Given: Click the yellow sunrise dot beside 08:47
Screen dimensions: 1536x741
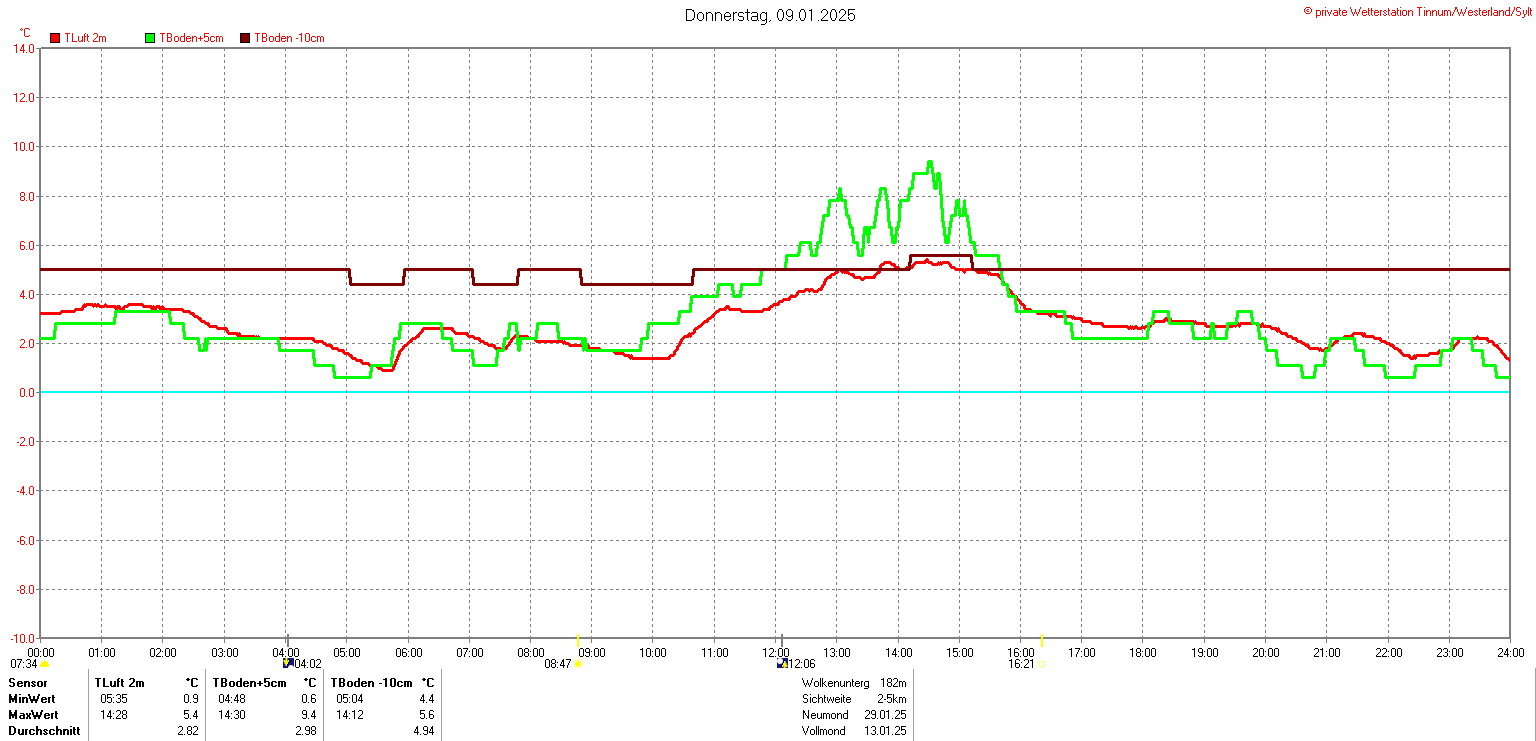Looking at the screenshot, I should click(578, 664).
